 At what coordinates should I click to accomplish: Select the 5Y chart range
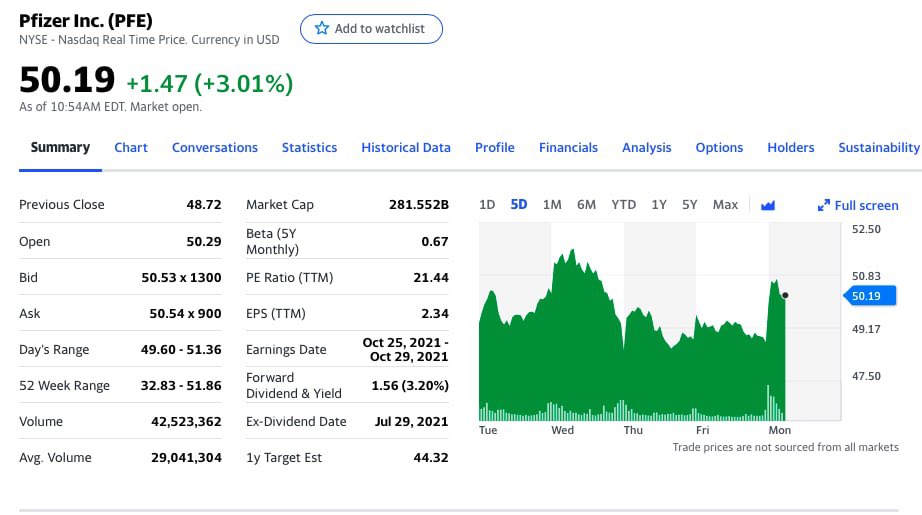point(689,205)
